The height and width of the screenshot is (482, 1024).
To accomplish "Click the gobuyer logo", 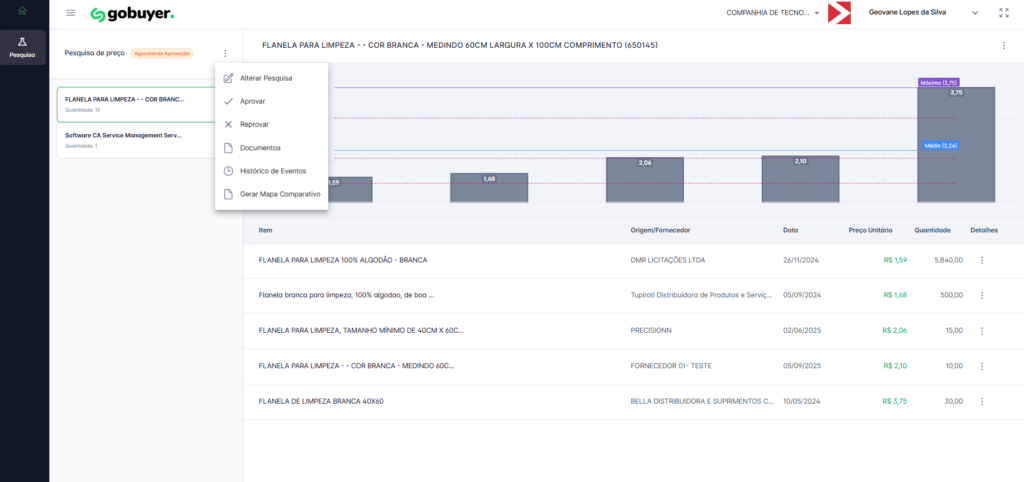I will (x=132, y=14).
